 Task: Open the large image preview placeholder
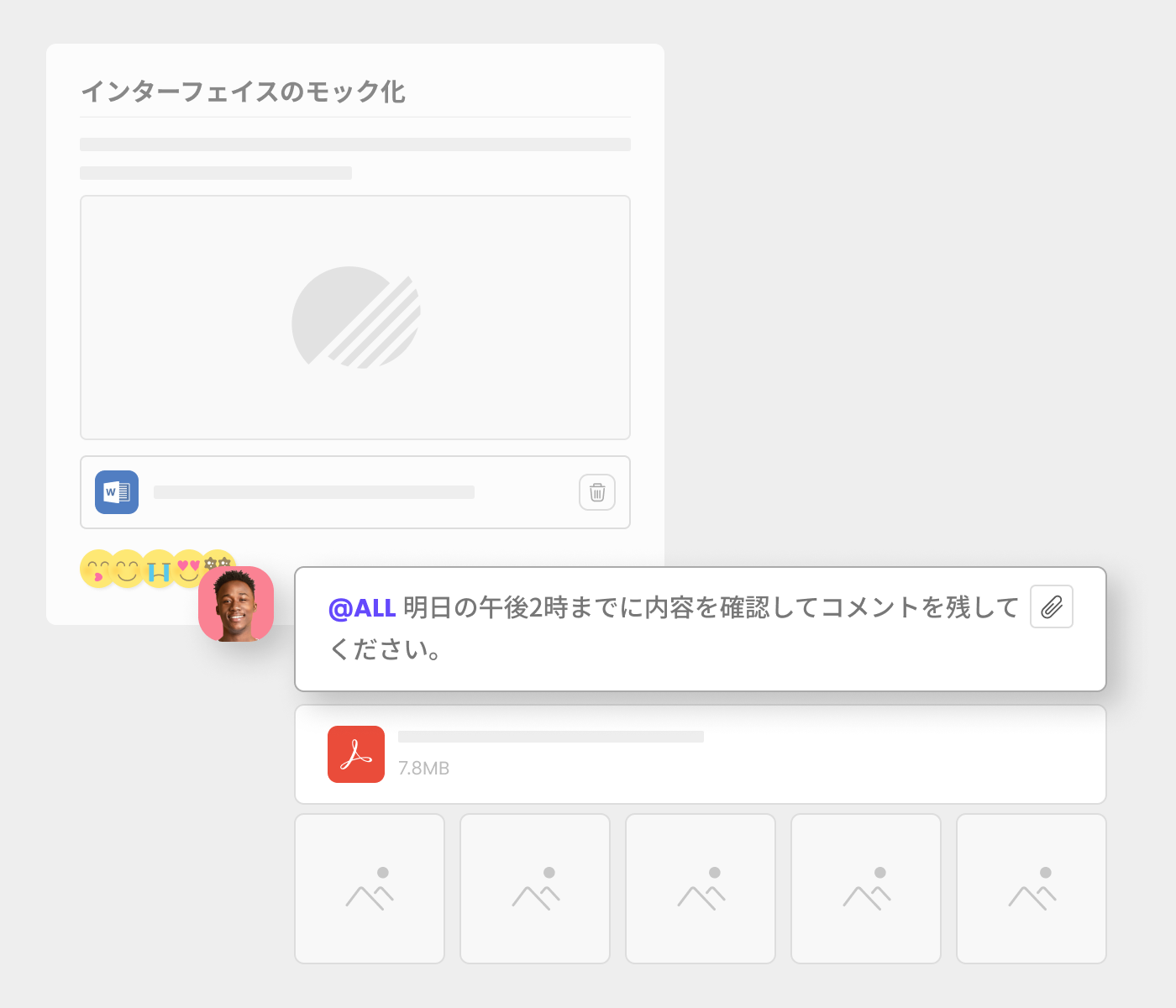(355, 318)
